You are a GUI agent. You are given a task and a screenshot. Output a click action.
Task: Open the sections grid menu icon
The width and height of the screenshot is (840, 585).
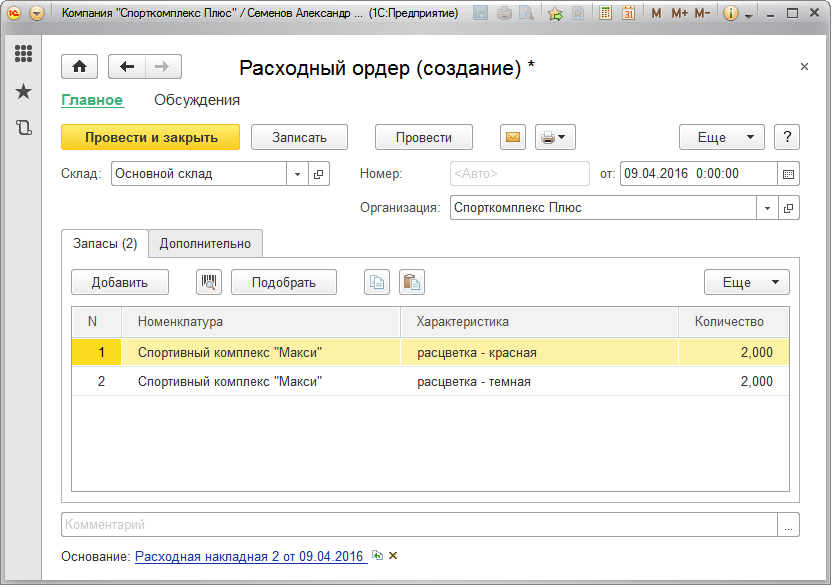point(23,54)
